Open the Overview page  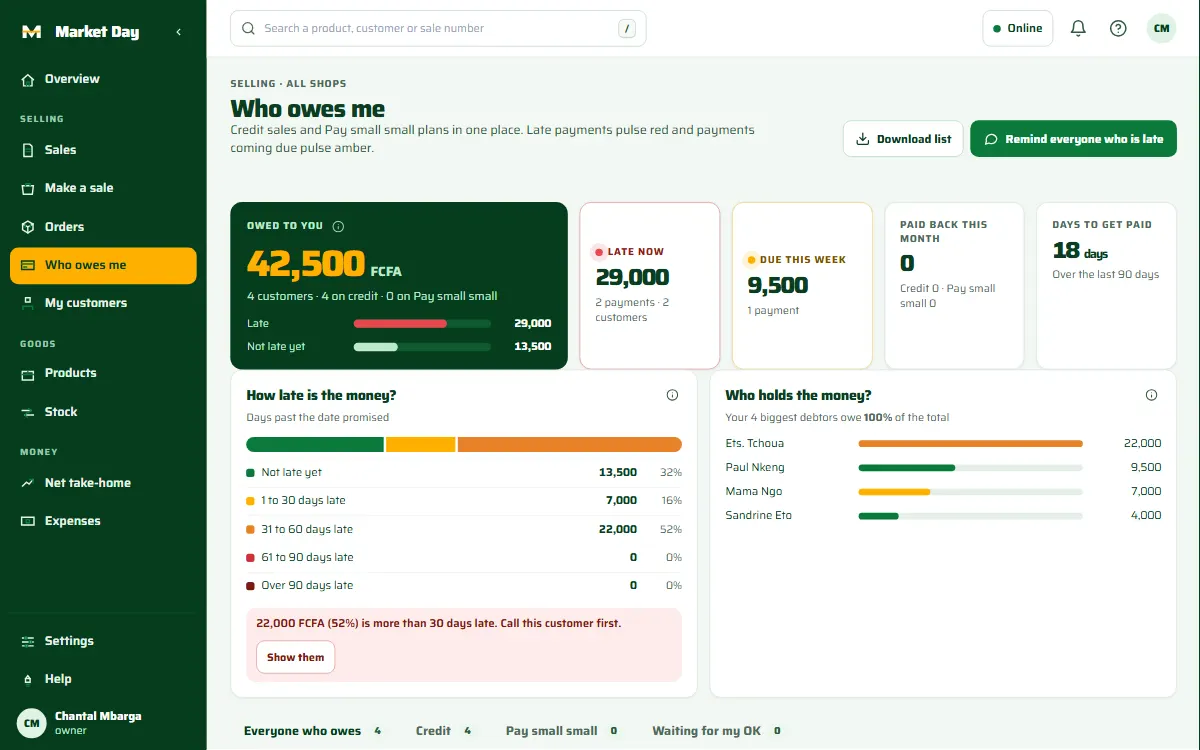pyautogui.click(x=103, y=79)
